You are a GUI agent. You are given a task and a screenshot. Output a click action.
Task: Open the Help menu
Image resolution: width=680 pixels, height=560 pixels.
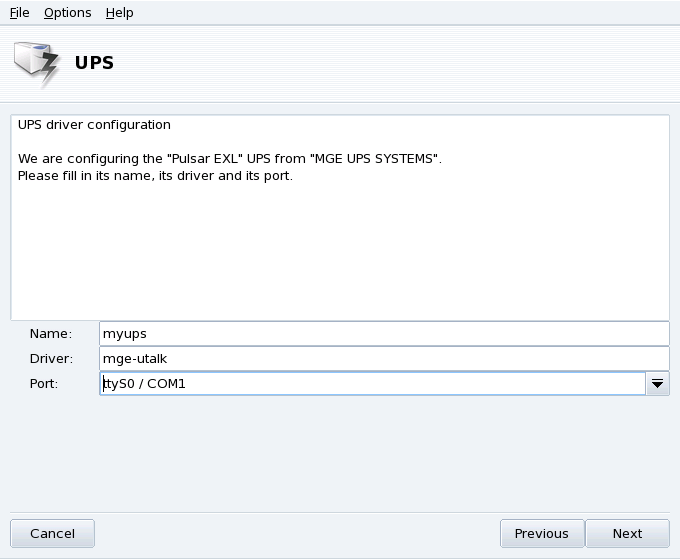[x=119, y=13]
